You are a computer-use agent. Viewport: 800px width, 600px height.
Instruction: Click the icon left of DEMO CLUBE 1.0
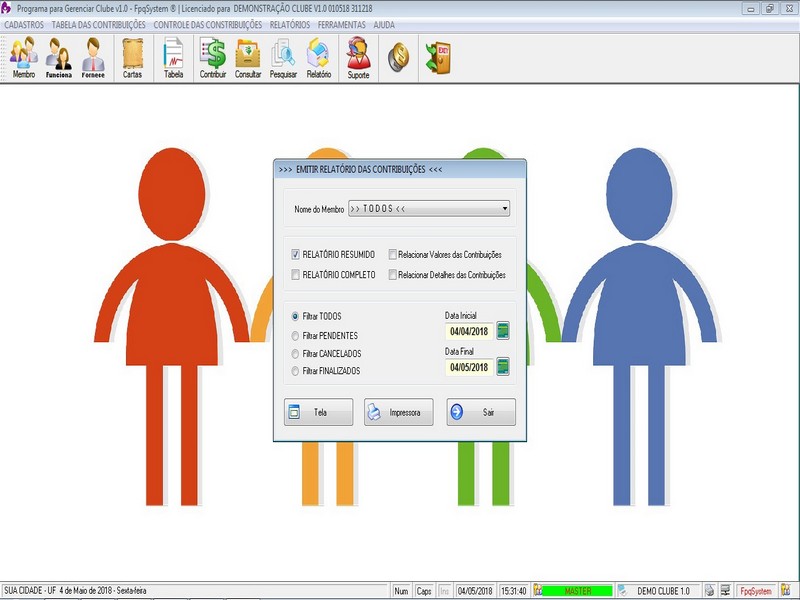tap(622, 591)
